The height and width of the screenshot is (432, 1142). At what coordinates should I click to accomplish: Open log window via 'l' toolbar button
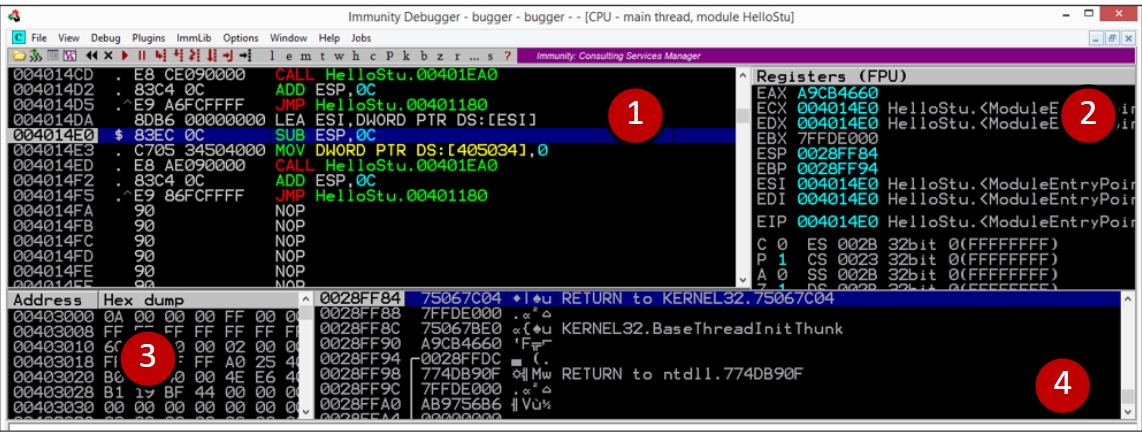pos(273,56)
